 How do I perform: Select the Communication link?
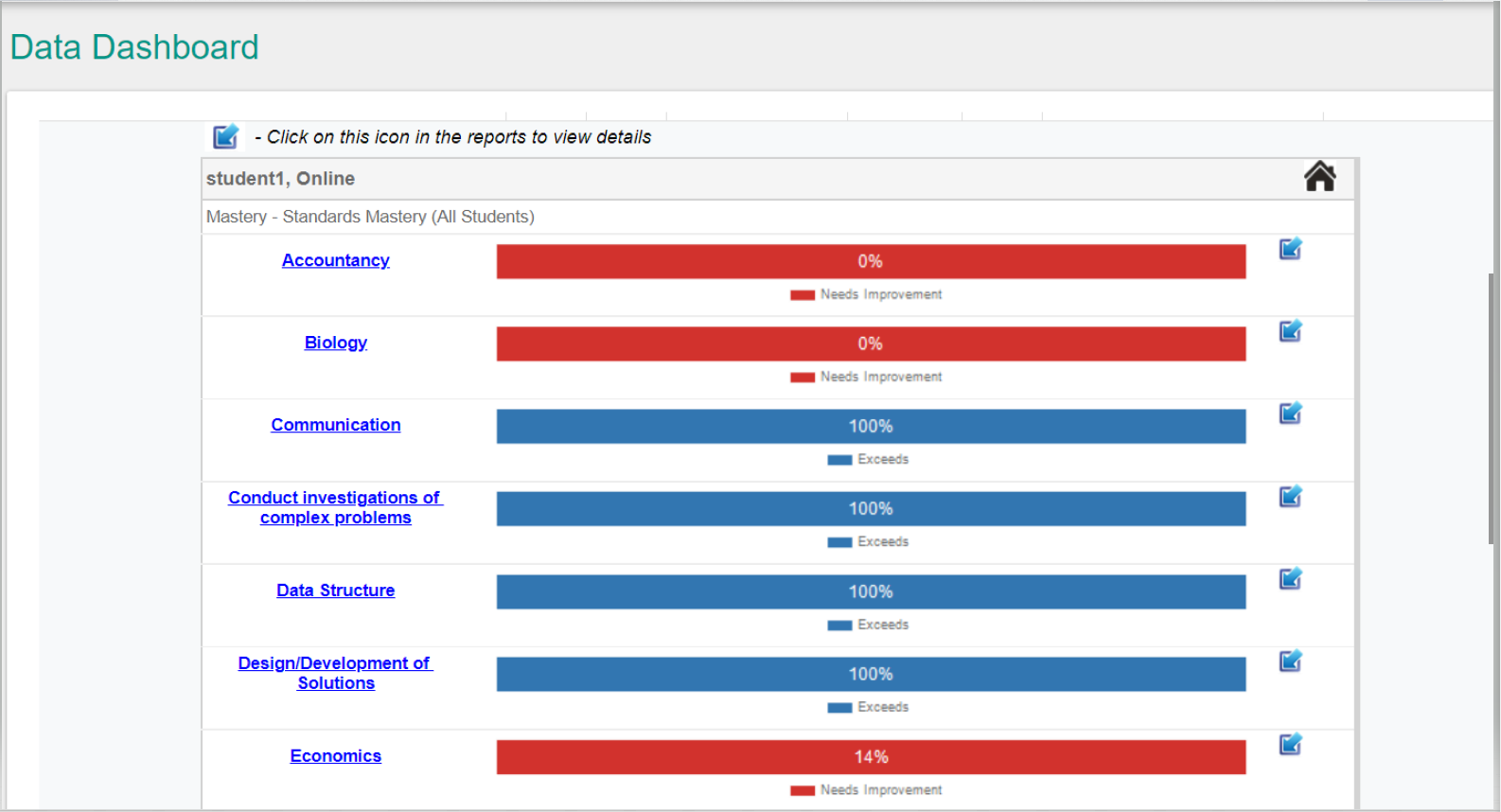(x=335, y=425)
